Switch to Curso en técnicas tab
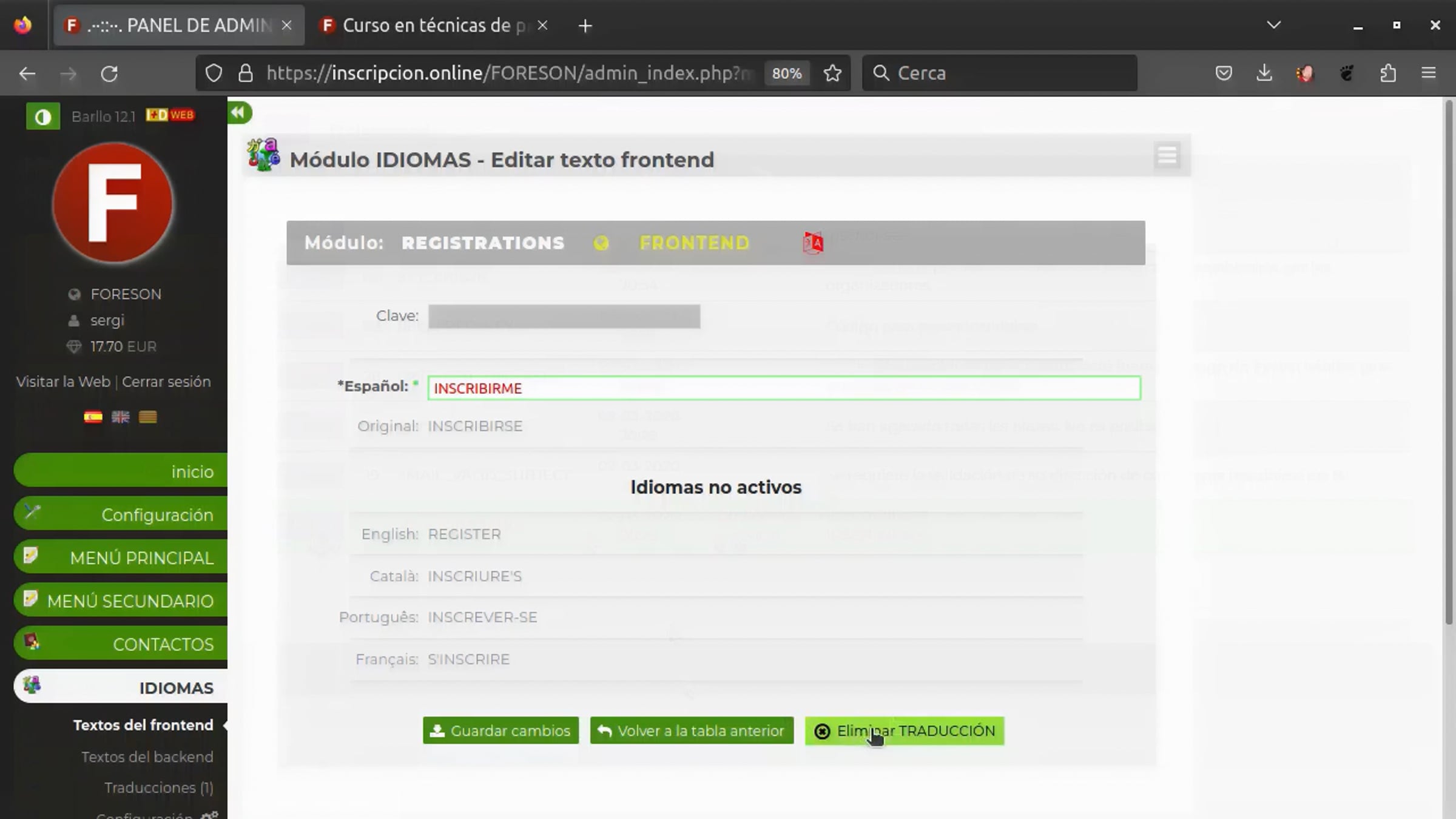1456x819 pixels. (426, 25)
